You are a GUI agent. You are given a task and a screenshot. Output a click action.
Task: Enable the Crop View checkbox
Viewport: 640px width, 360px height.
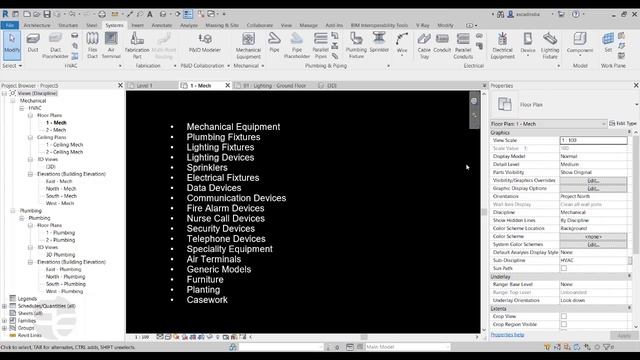tap(564, 316)
